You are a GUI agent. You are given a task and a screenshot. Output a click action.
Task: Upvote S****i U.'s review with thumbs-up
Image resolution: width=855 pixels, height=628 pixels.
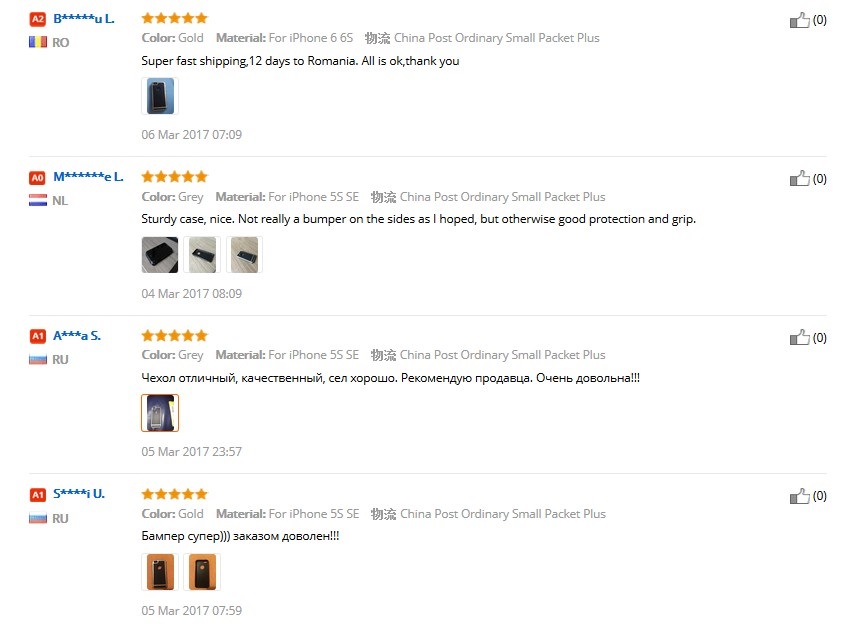click(800, 496)
